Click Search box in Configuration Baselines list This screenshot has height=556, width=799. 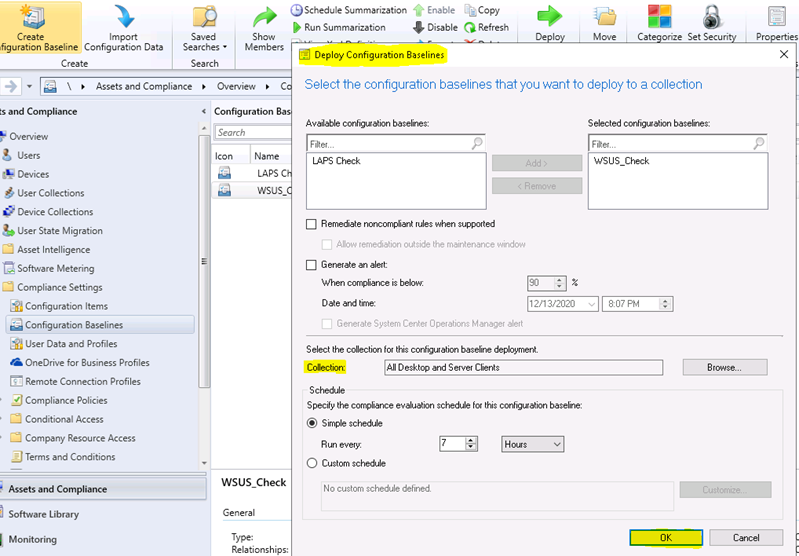coord(253,133)
